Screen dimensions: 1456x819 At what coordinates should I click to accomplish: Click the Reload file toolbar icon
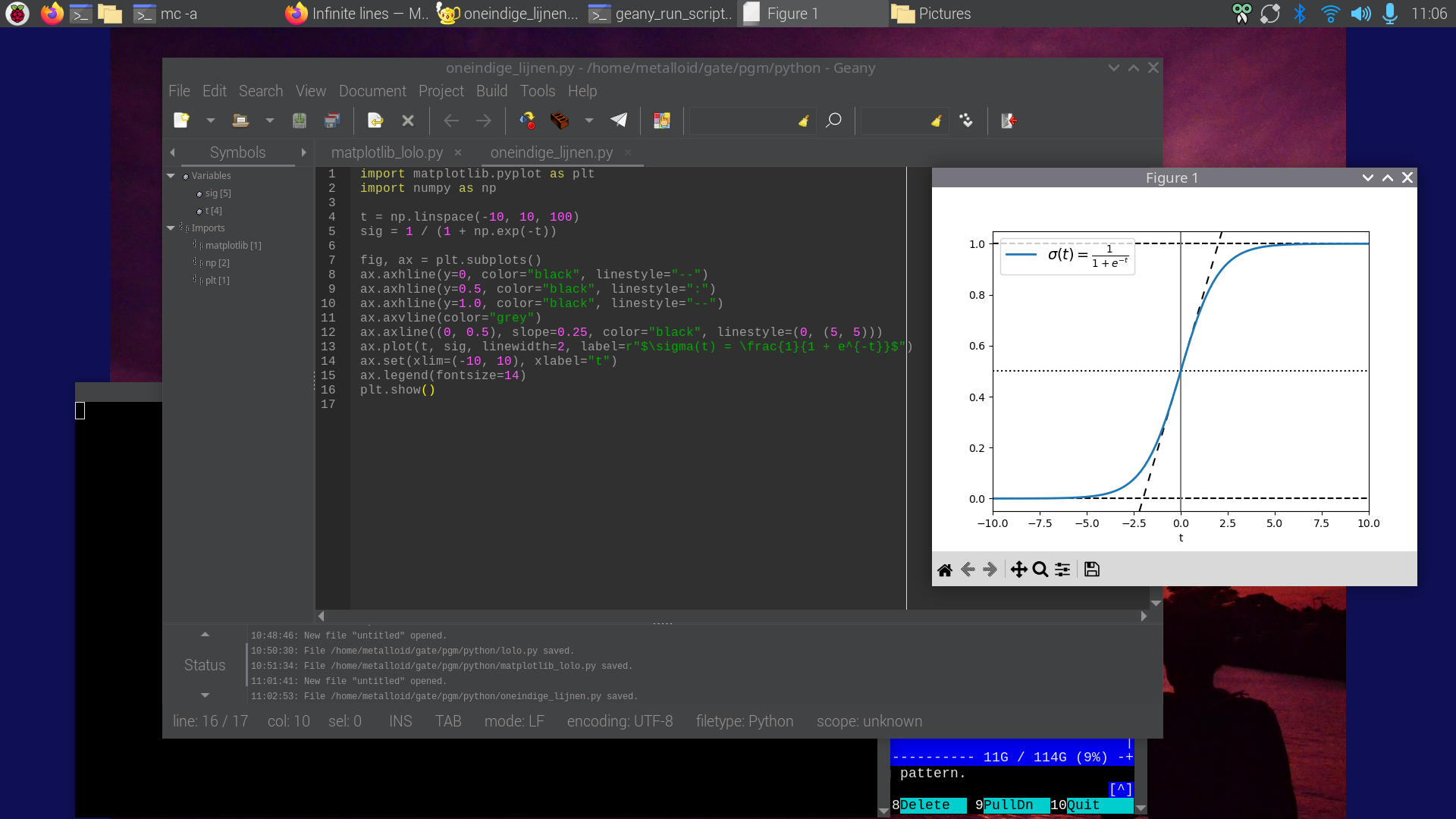pos(375,121)
